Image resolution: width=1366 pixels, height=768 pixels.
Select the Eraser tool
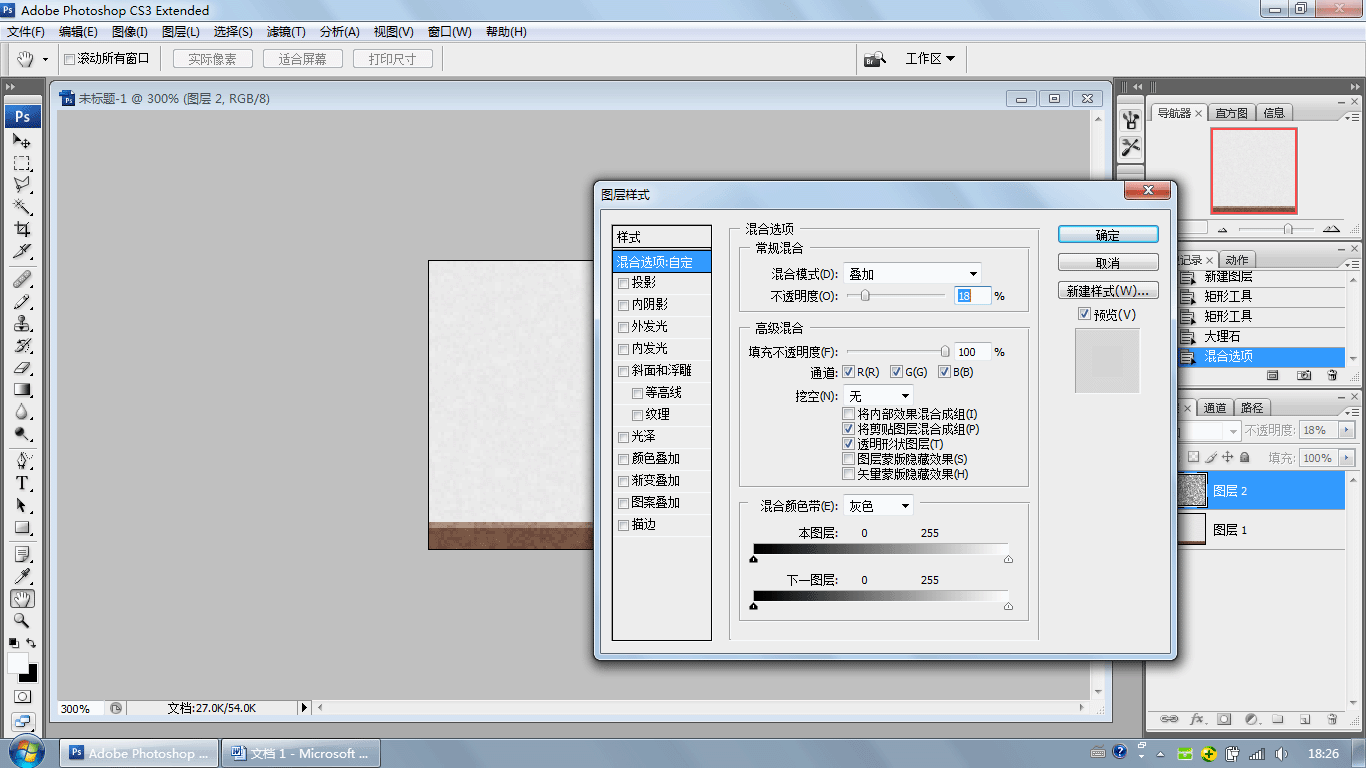(x=22, y=367)
